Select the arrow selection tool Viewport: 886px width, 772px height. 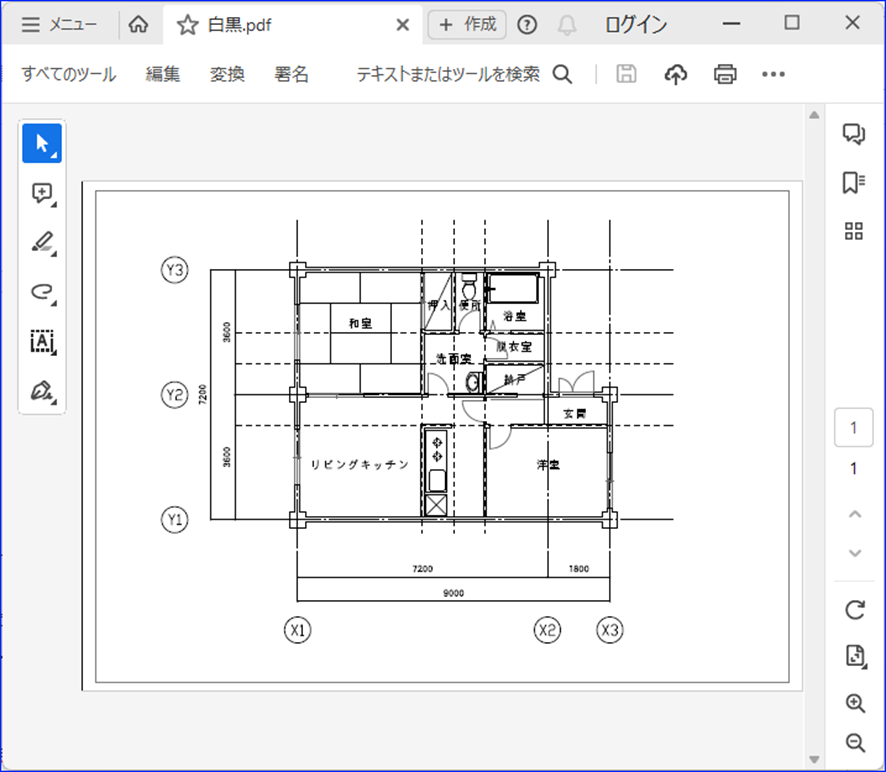(42, 143)
